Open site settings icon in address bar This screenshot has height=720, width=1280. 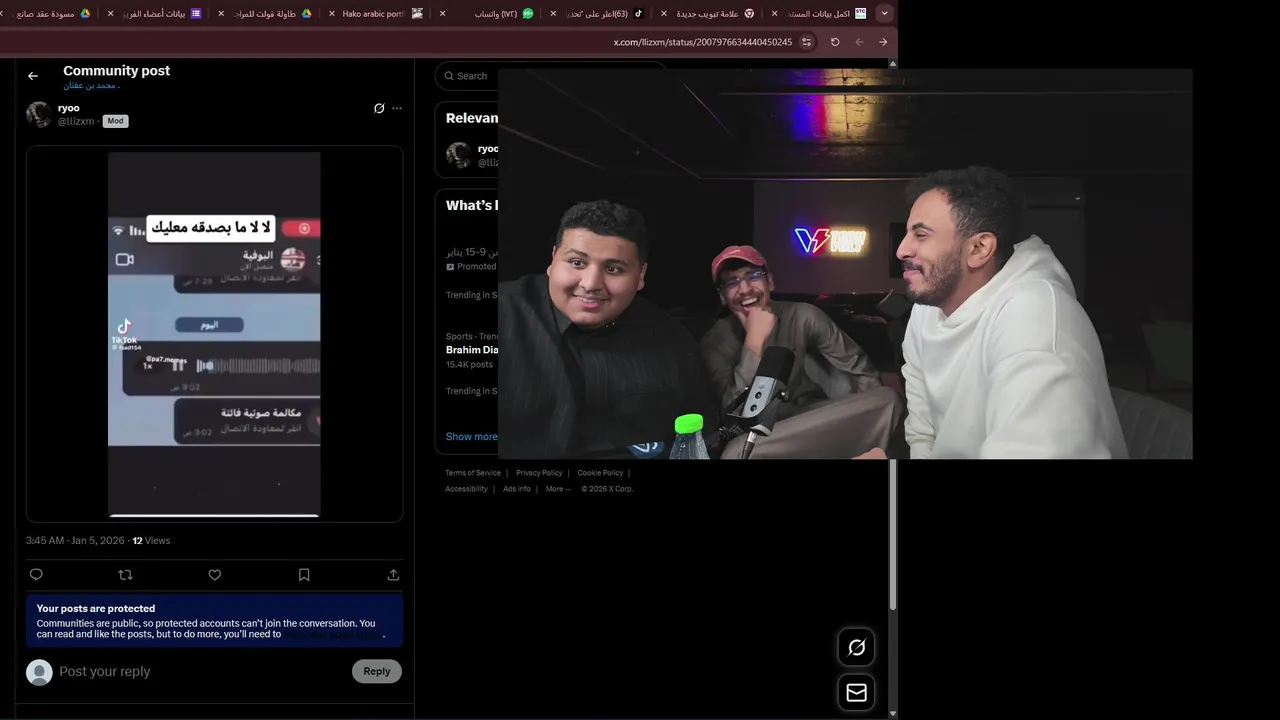(x=806, y=42)
